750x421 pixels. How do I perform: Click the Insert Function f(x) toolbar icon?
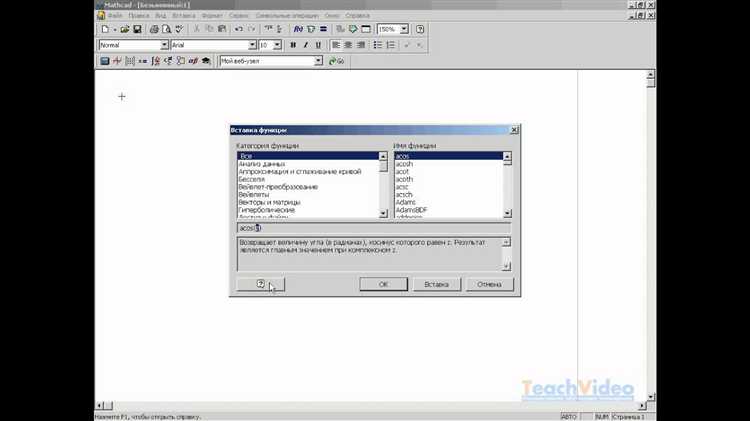click(298, 29)
